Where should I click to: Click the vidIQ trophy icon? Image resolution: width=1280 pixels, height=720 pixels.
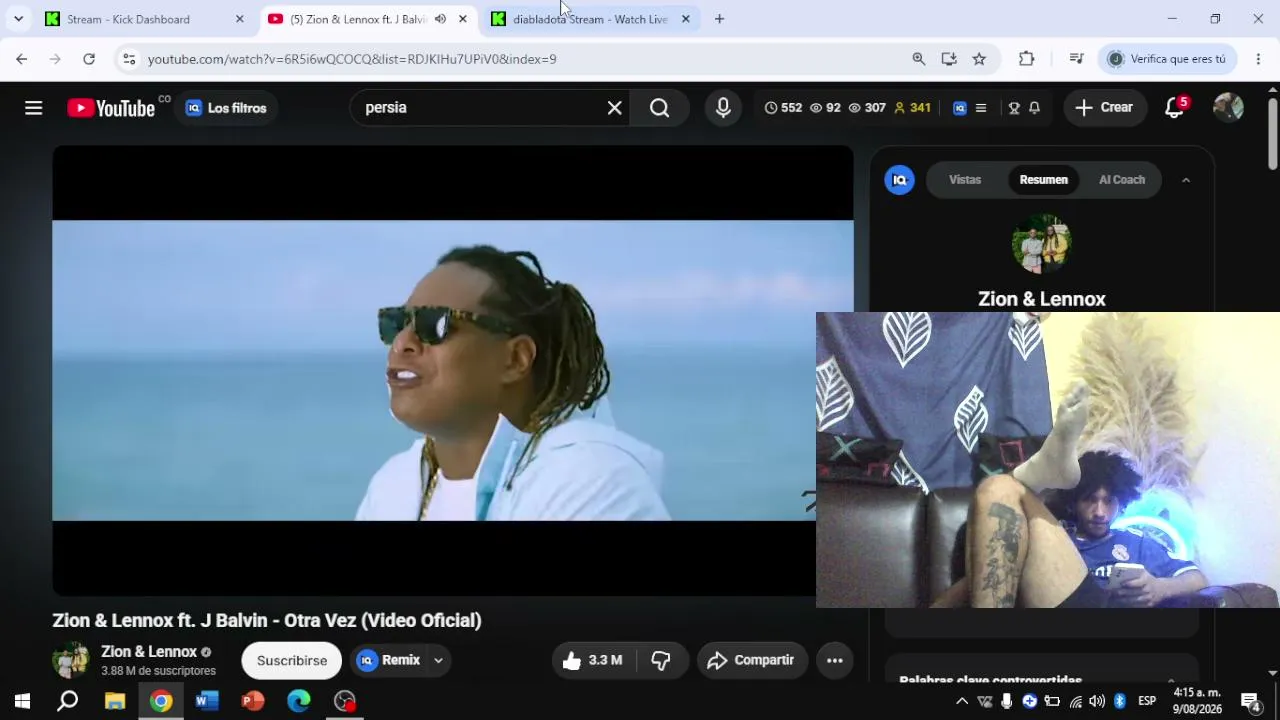click(x=1014, y=108)
